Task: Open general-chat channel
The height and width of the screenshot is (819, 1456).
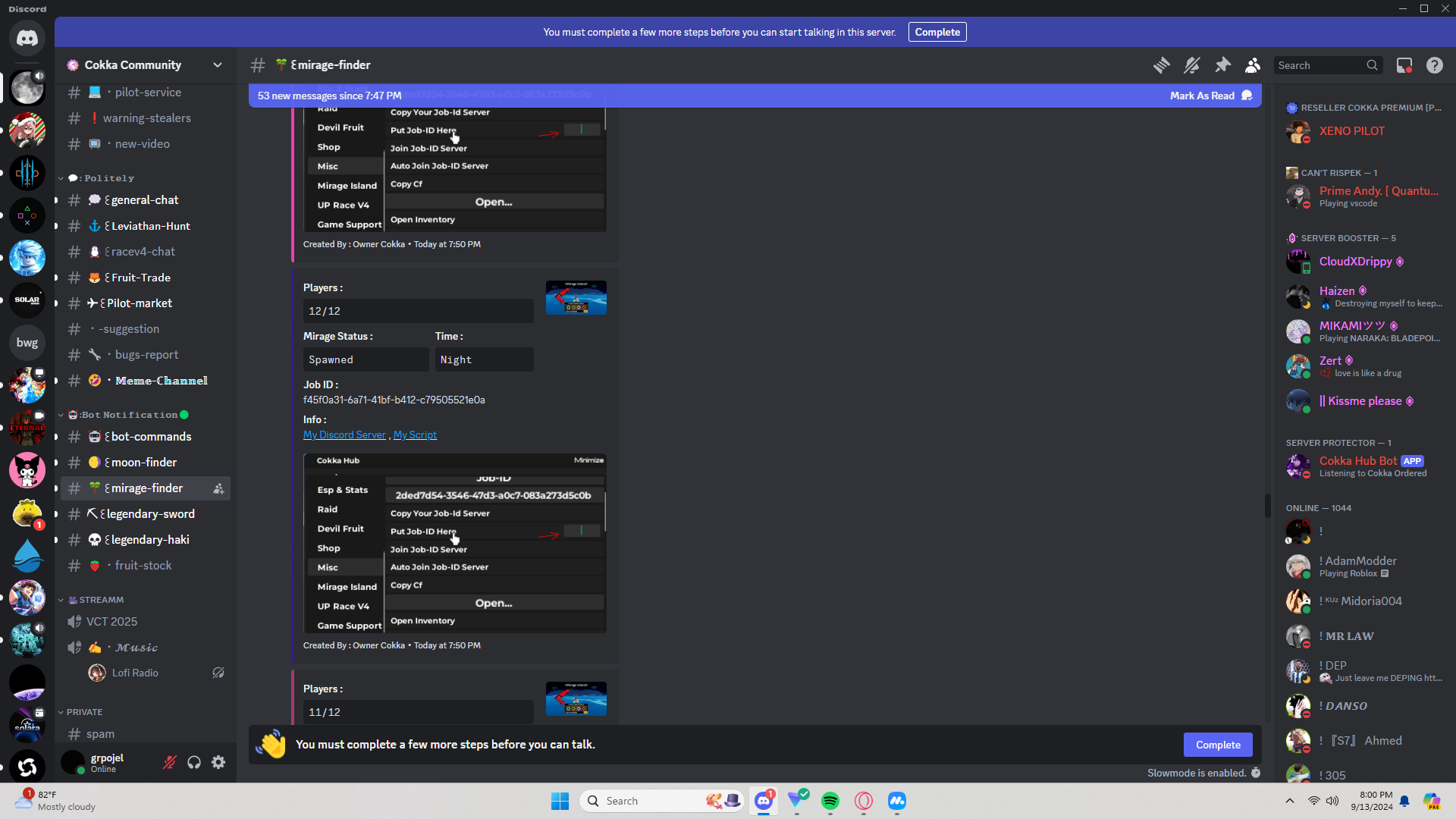Action: coord(146,200)
